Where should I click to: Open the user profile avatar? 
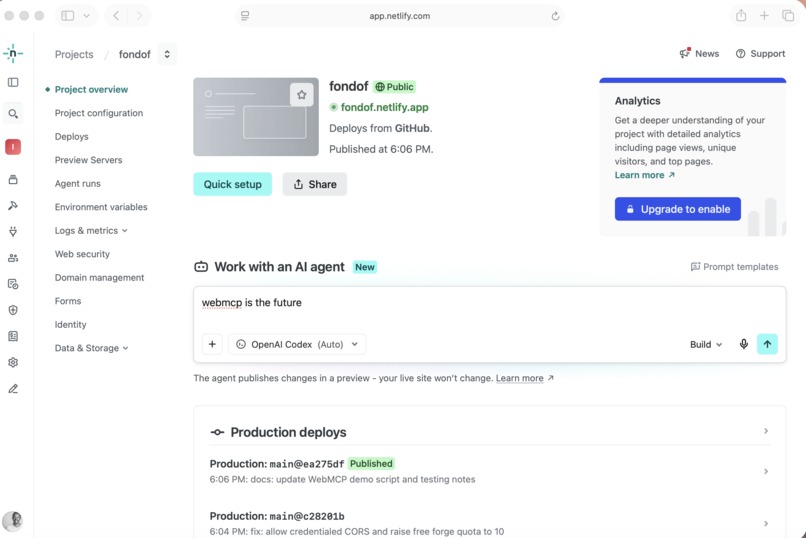13,521
